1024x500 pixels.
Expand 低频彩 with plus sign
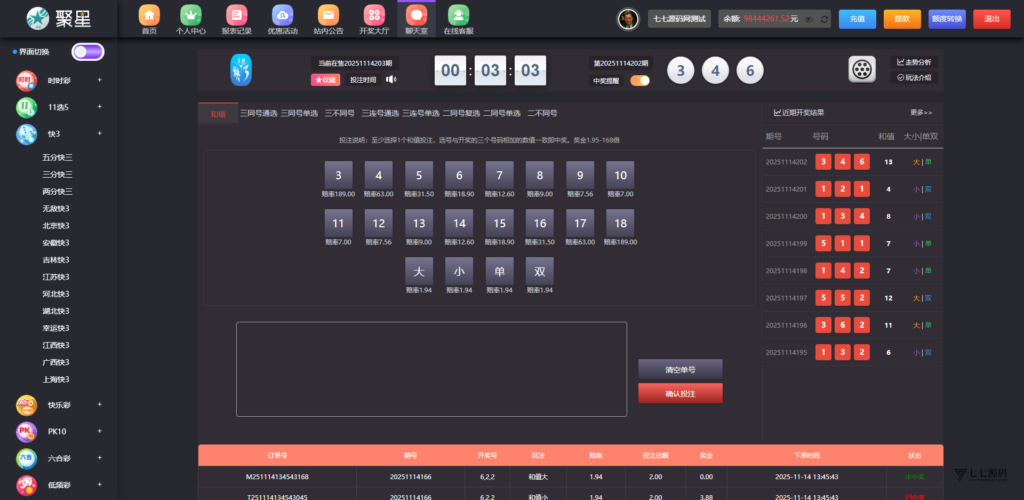pyautogui.click(x=100, y=484)
